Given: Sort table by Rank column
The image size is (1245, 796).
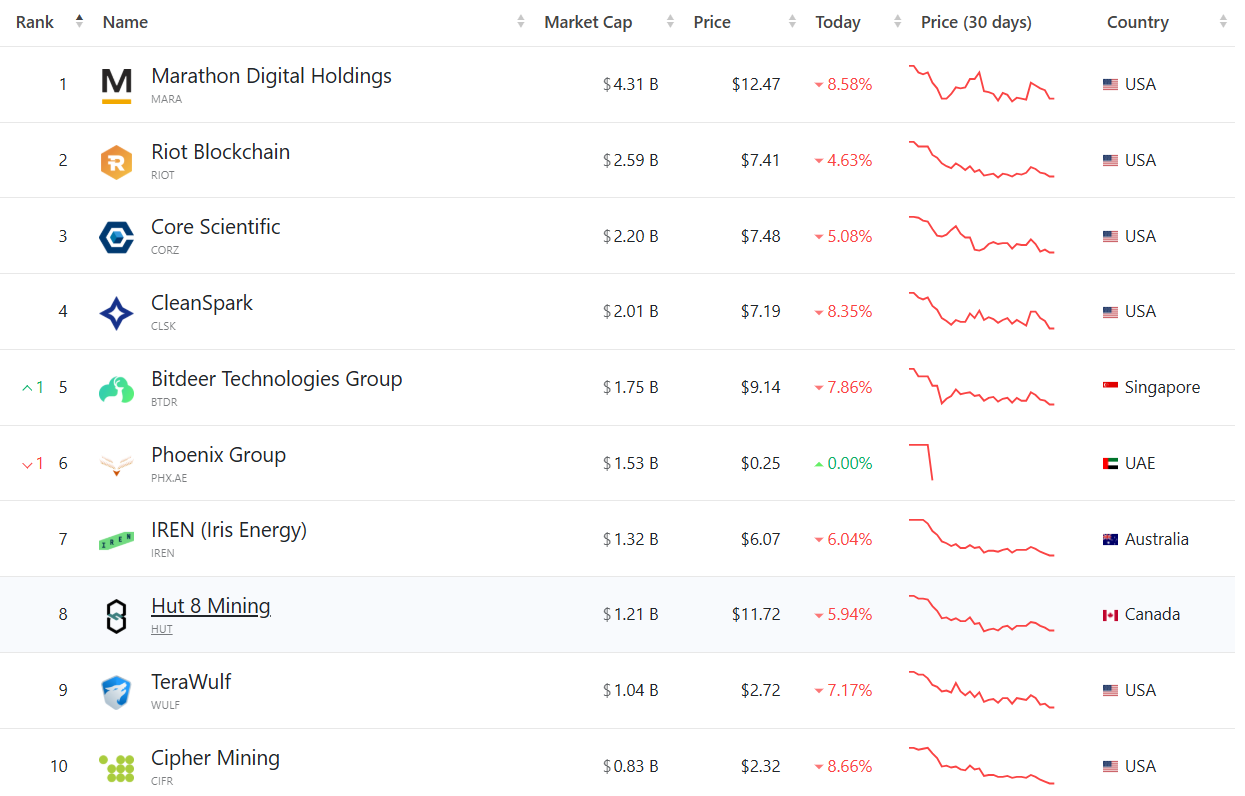Looking at the screenshot, I should tap(36, 22).
